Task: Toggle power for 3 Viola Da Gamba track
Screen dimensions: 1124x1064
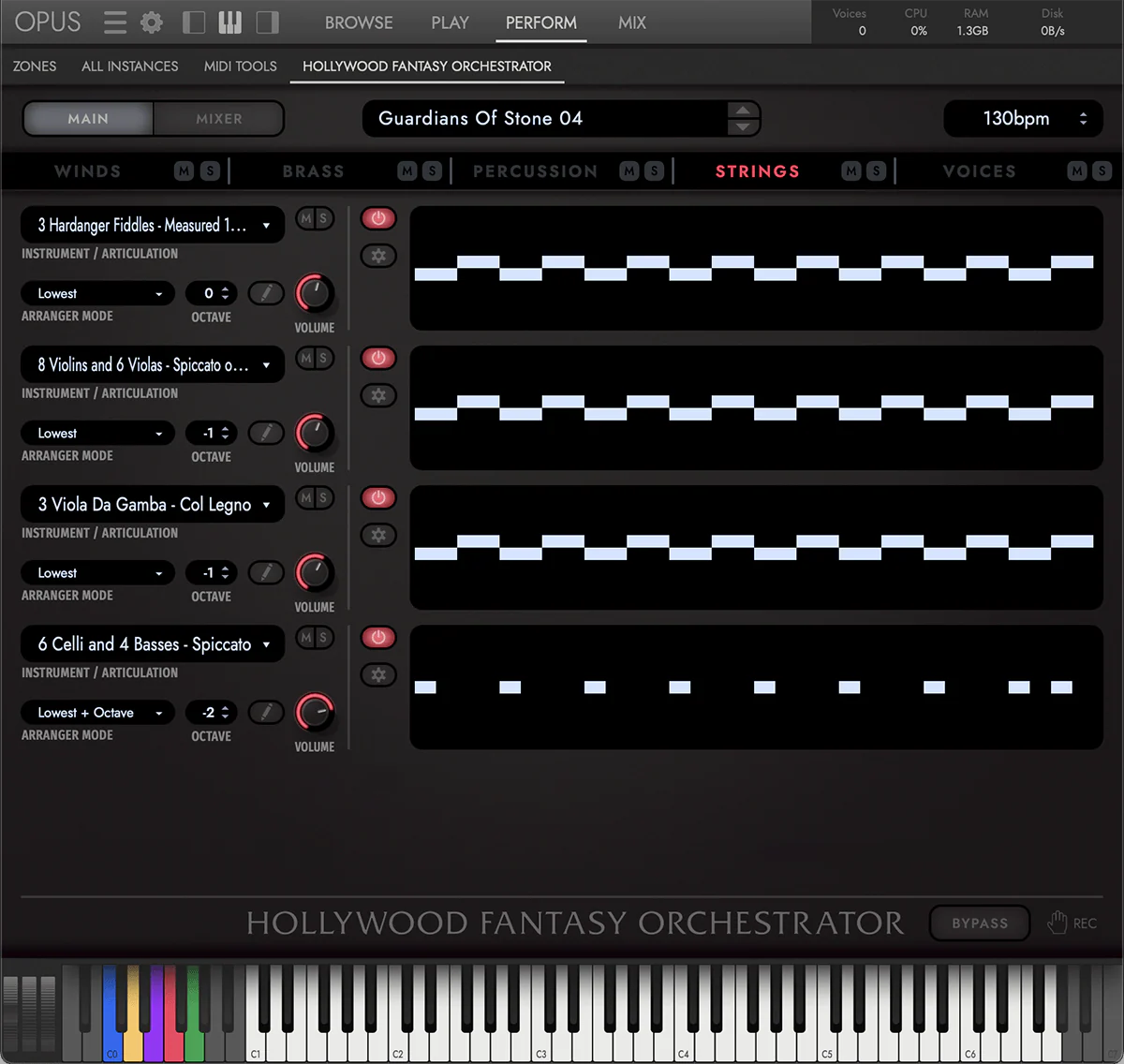Action: pos(378,497)
